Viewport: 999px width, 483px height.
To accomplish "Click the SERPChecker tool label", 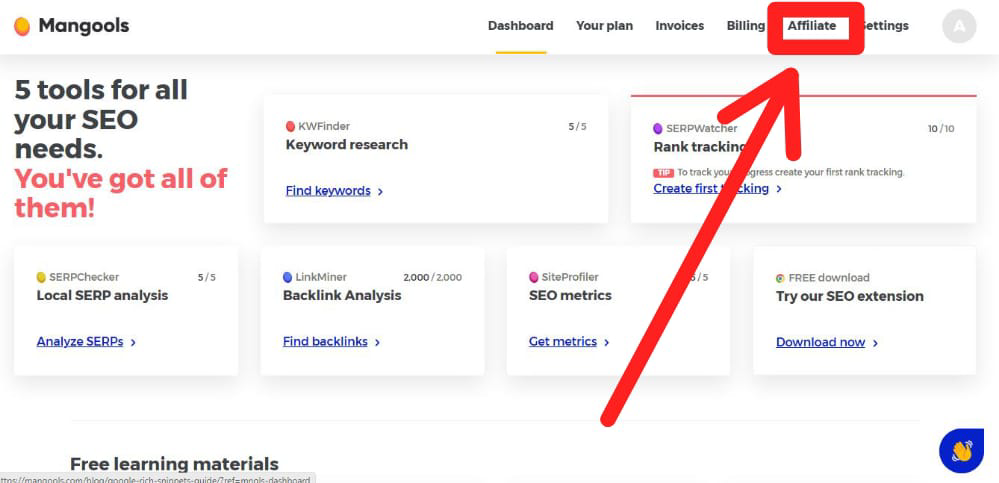I will click(84, 277).
